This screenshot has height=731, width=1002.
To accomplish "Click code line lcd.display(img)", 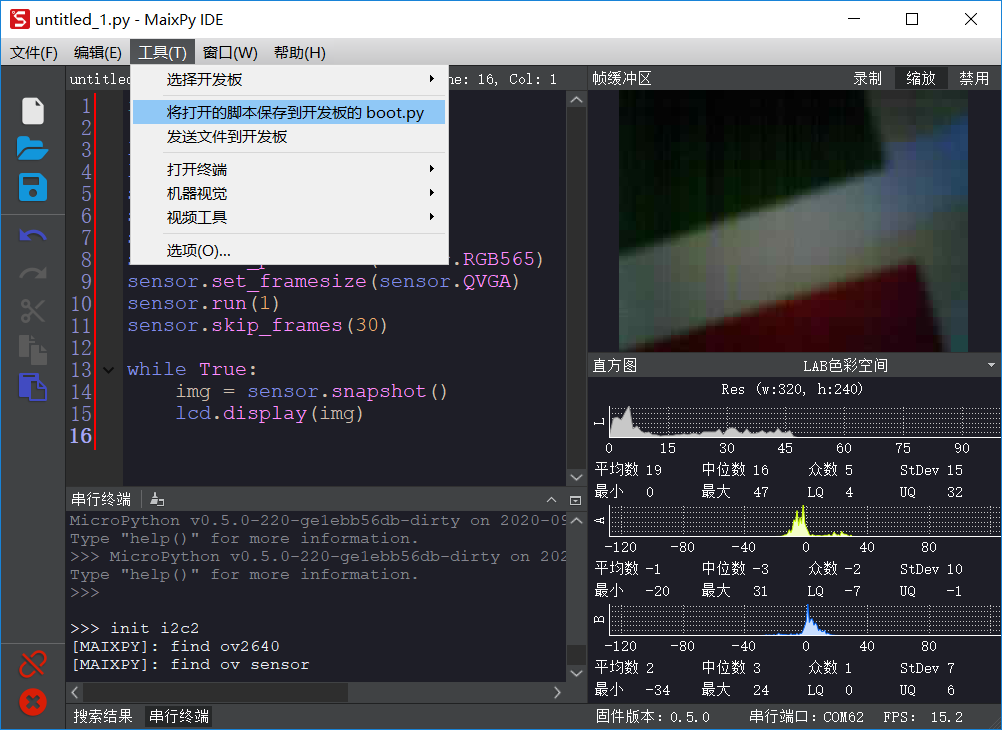I will tap(270, 413).
